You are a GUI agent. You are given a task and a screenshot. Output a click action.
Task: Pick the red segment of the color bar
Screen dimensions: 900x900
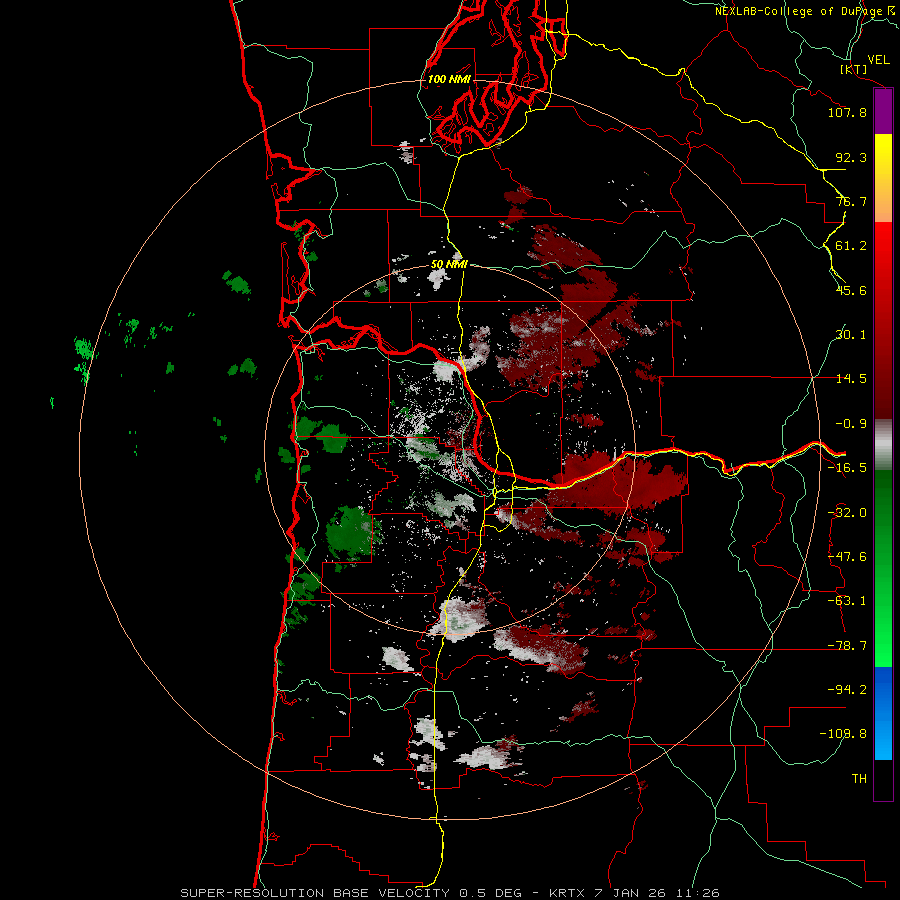(883, 320)
